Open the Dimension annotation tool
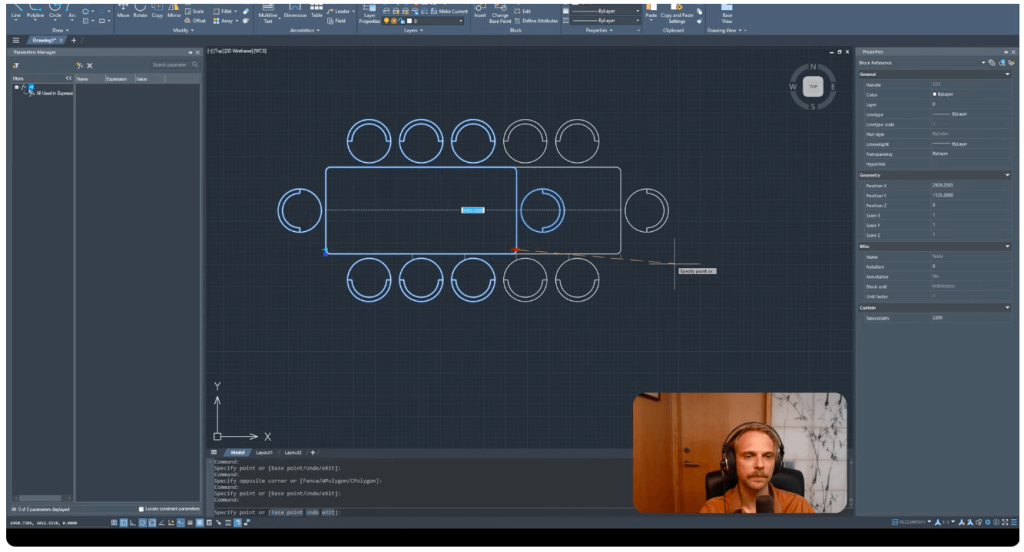This screenshot has width=1024, height=552. 295,15
